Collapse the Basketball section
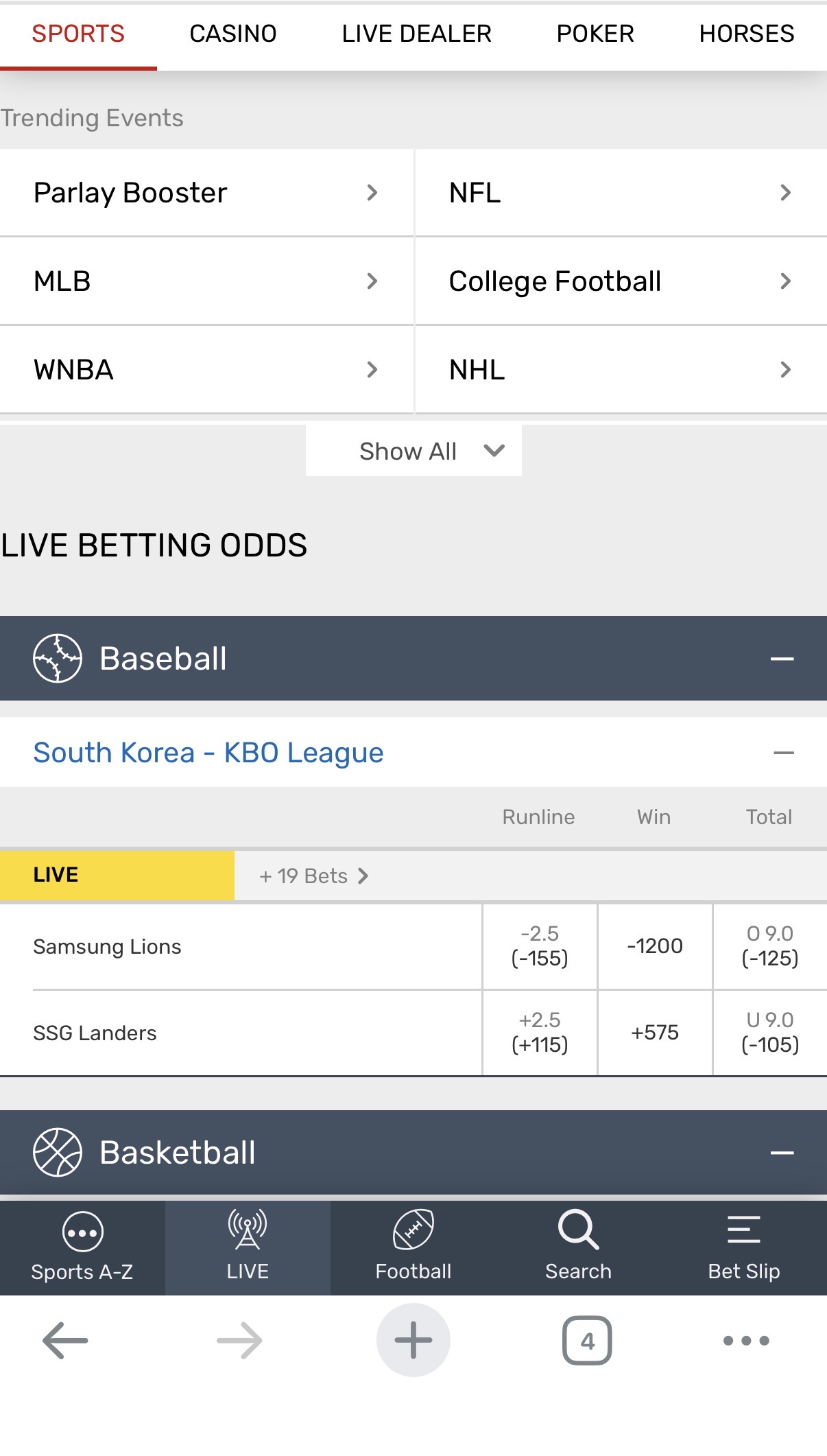 click(x=782, y=1153)
